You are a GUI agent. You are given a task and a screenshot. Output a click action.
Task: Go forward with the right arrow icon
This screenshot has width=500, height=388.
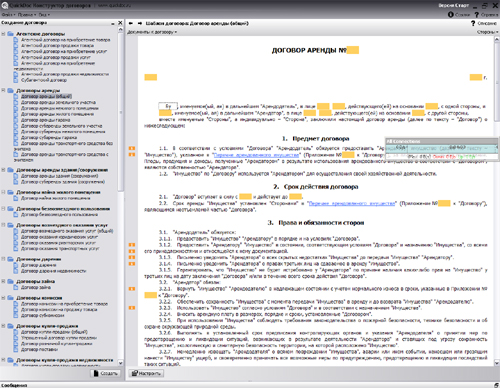point(140,23)
